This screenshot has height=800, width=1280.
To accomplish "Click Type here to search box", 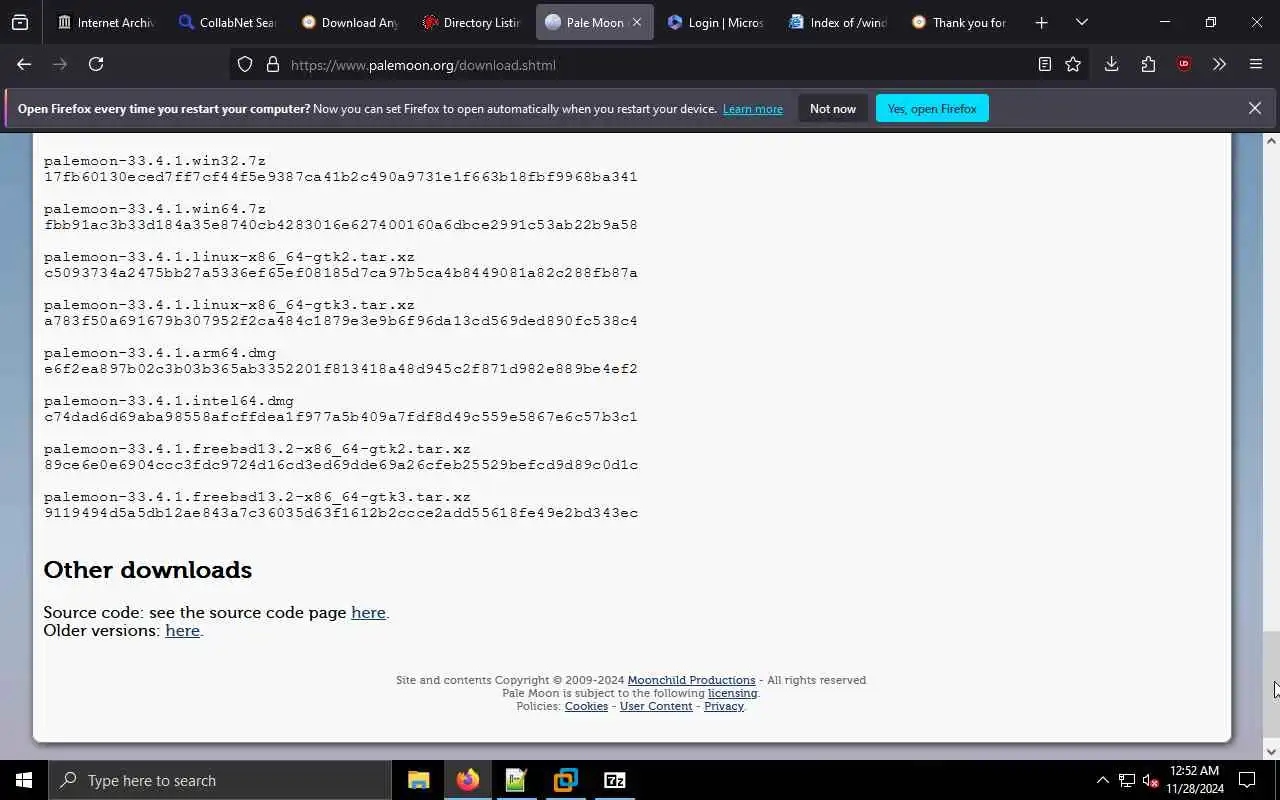I will click(220, 780).
